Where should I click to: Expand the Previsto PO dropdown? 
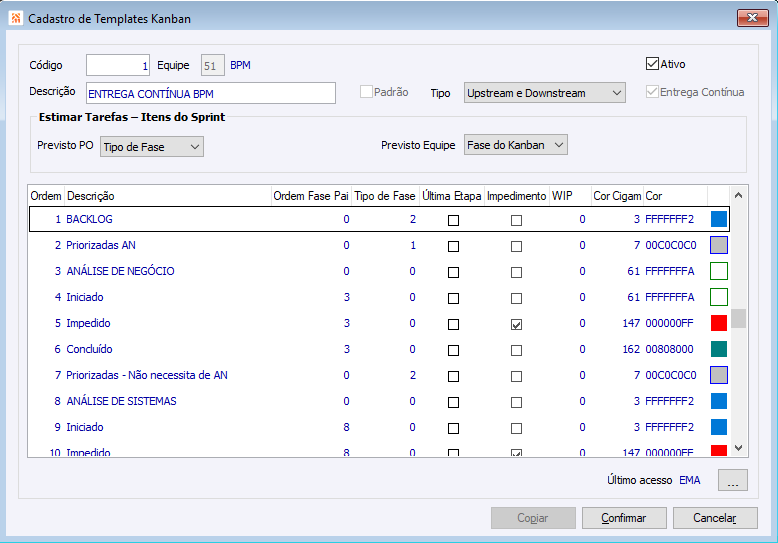pos(152,146)
